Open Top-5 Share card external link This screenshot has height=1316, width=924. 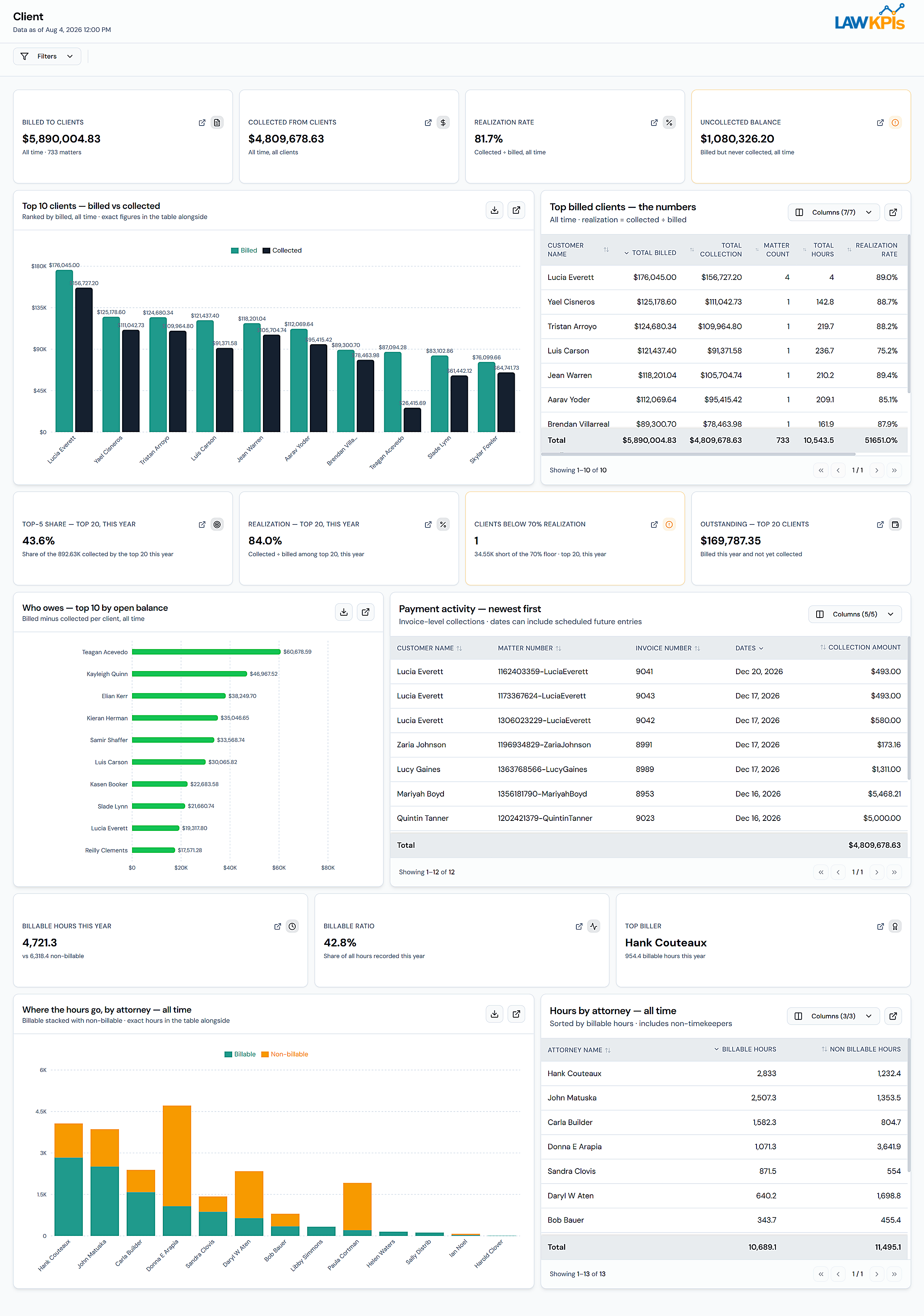[x=202, y=524]
